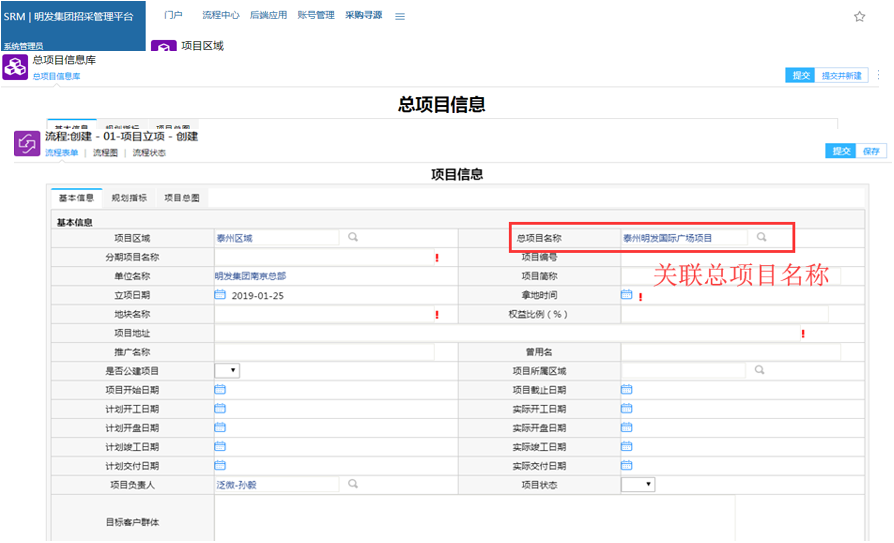Click search icon in 项目所属区域 field
Viewport: 894px width, 543px height.
click(x=761, y=370)
